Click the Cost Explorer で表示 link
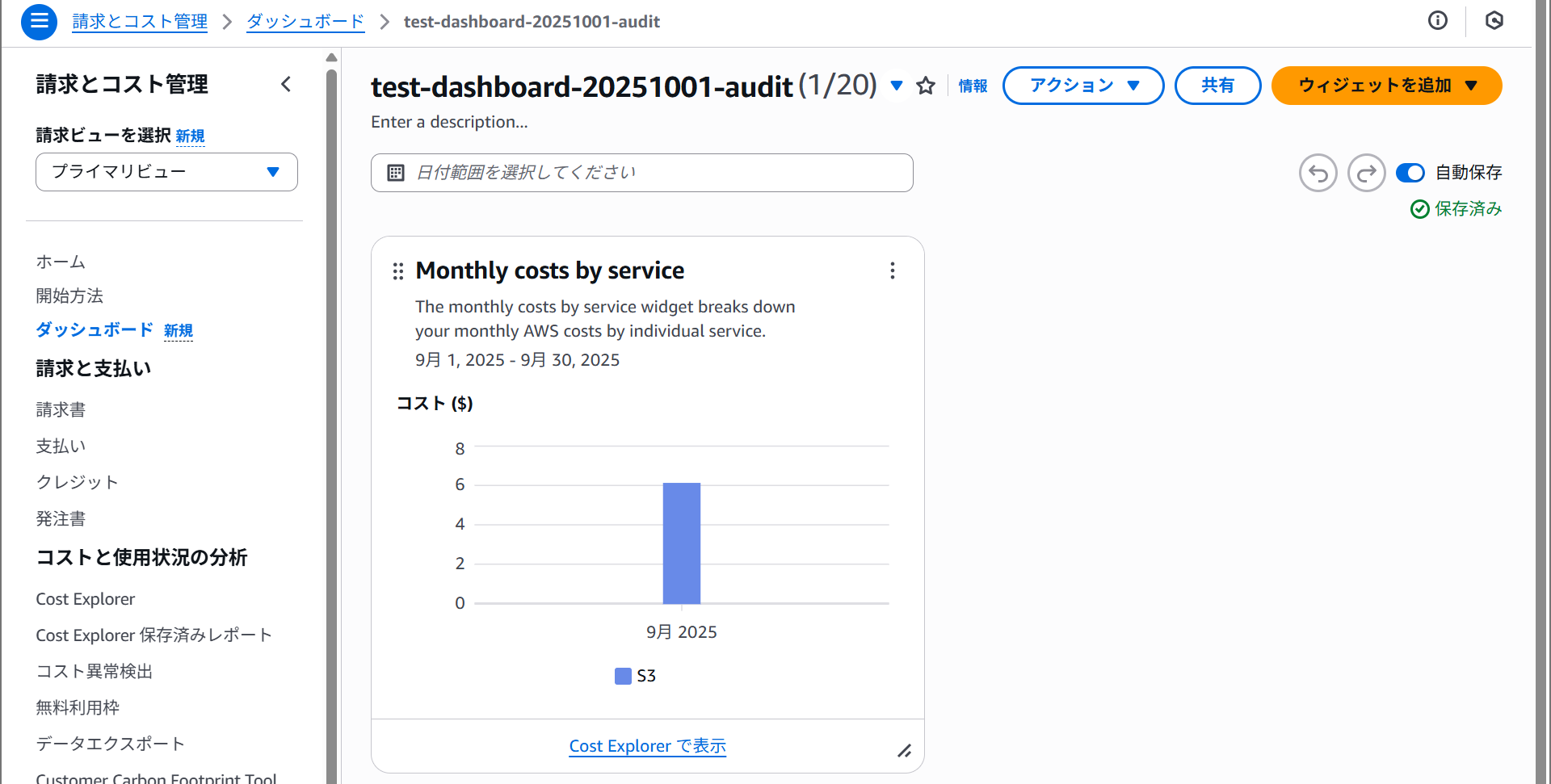Viewport: 1551px width, 784px height. point(647,746)
